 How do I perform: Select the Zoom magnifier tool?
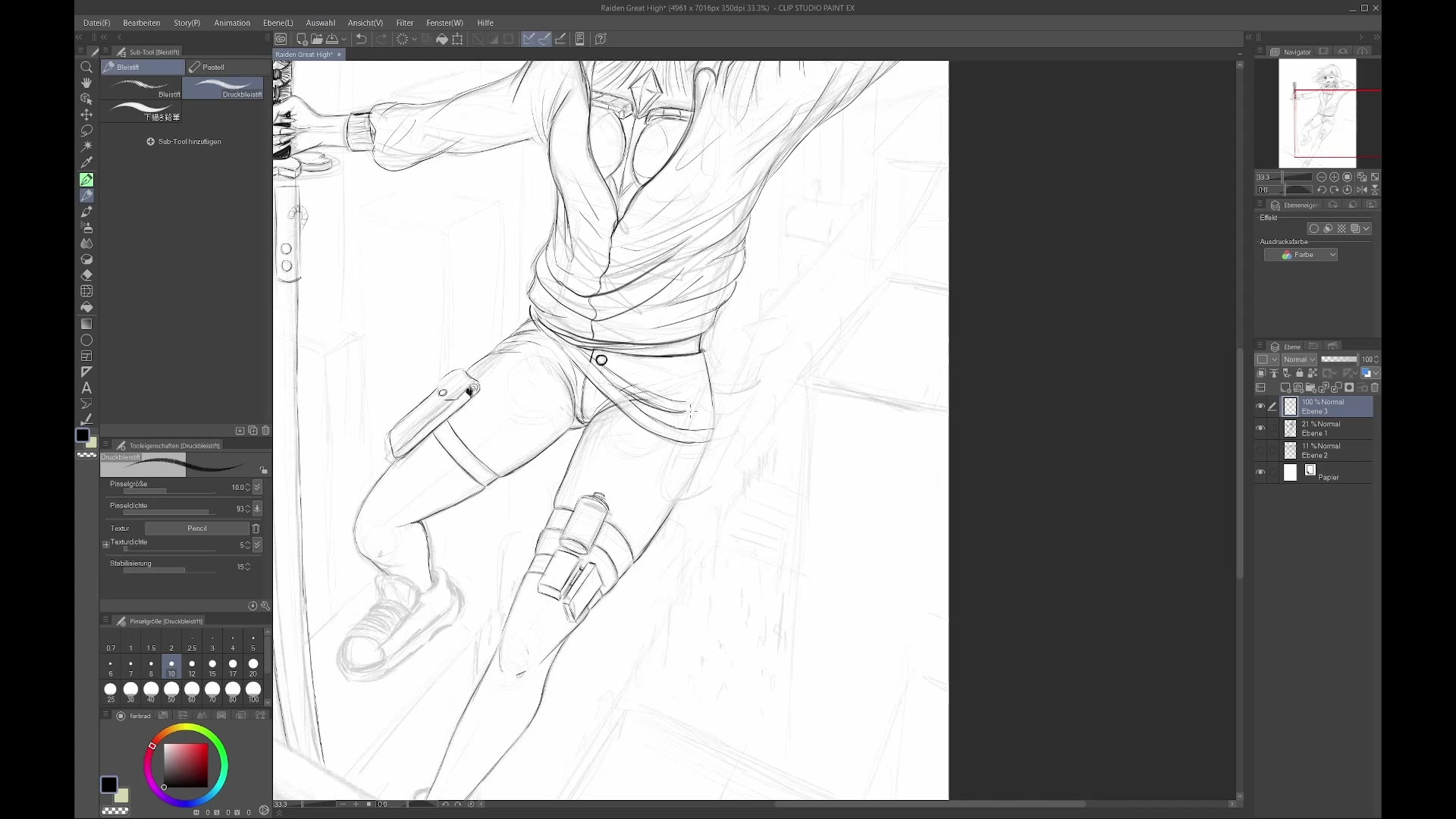(86, 67)
